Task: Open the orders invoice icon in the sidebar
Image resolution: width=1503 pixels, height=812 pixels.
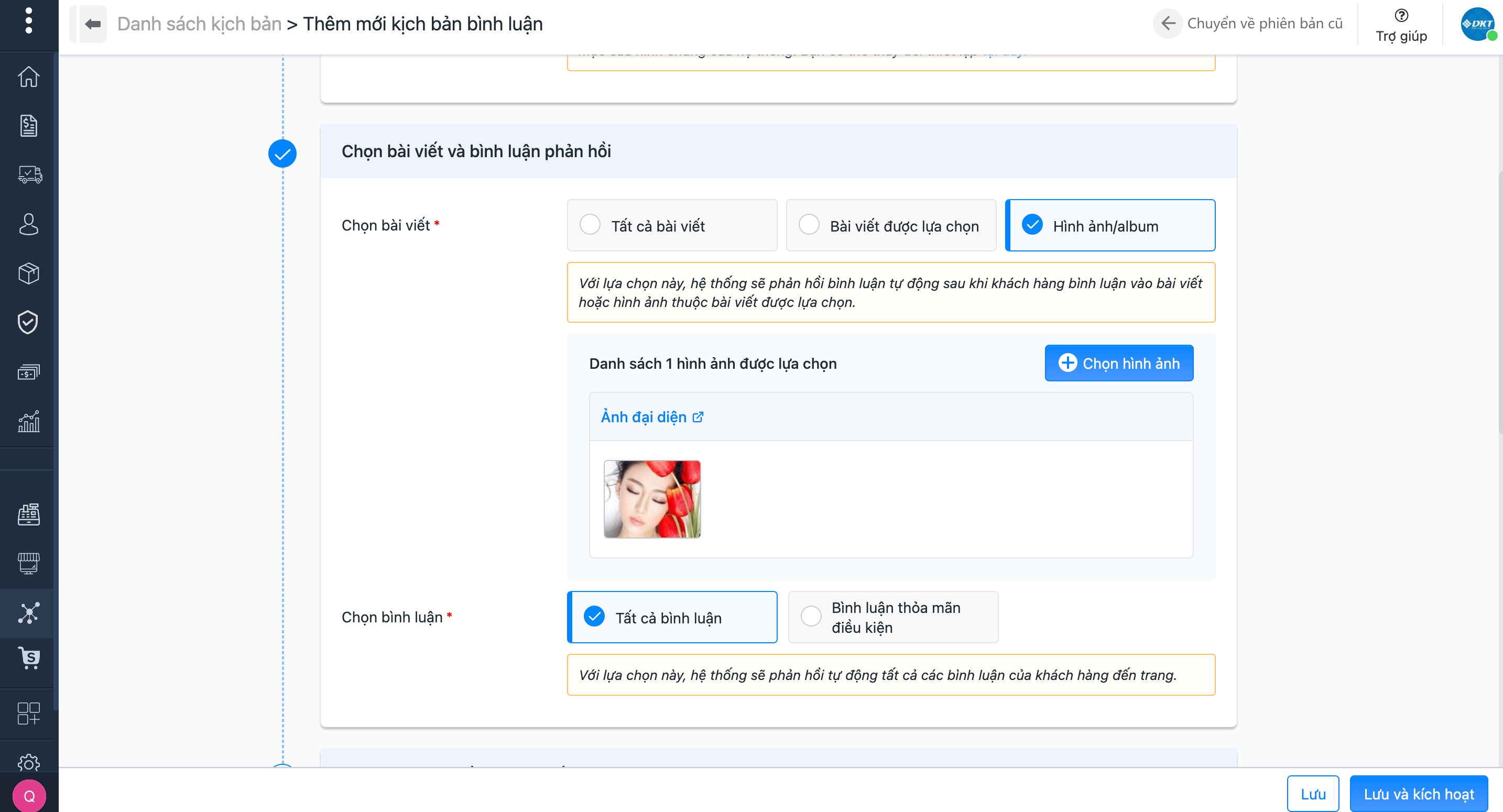Action: pos(28,125)
